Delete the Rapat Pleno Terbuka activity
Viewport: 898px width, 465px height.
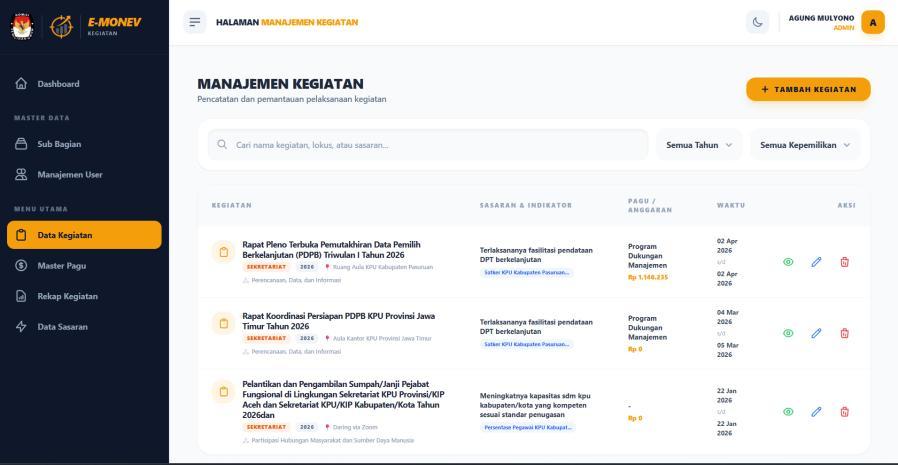(843, 262)
